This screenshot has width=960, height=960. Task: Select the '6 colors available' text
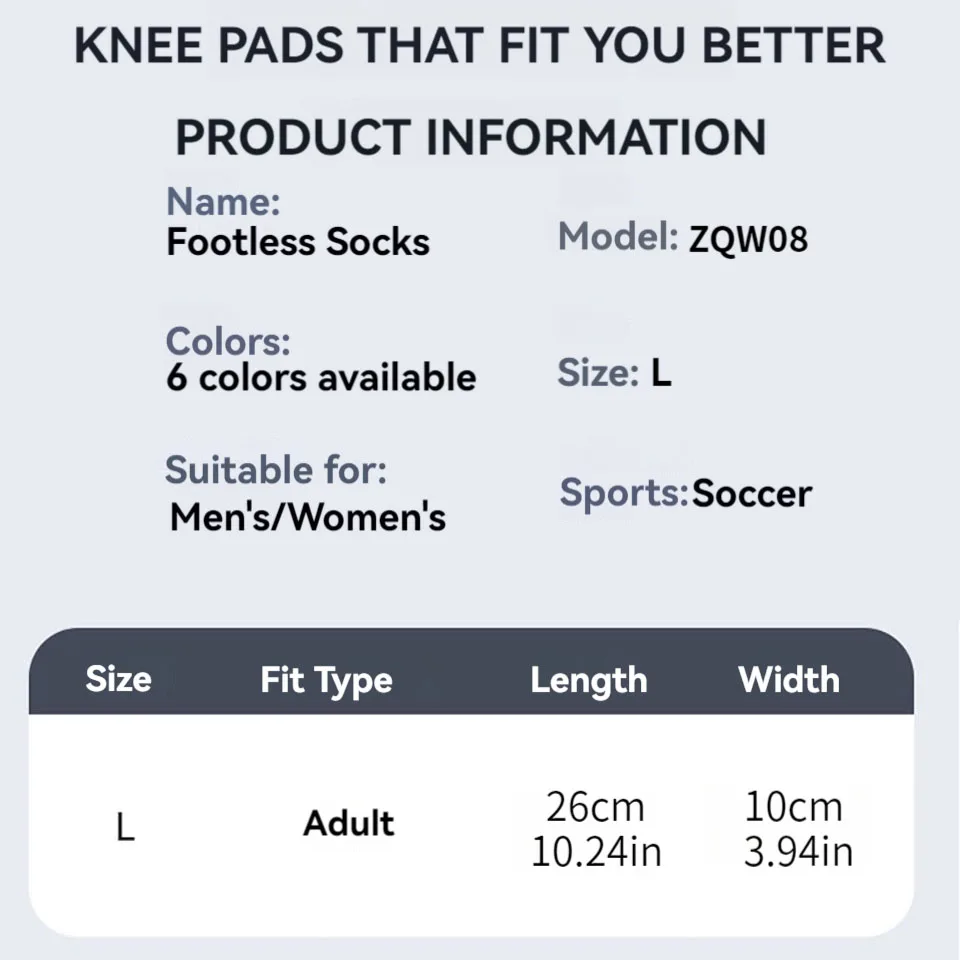tap(321, 378)
